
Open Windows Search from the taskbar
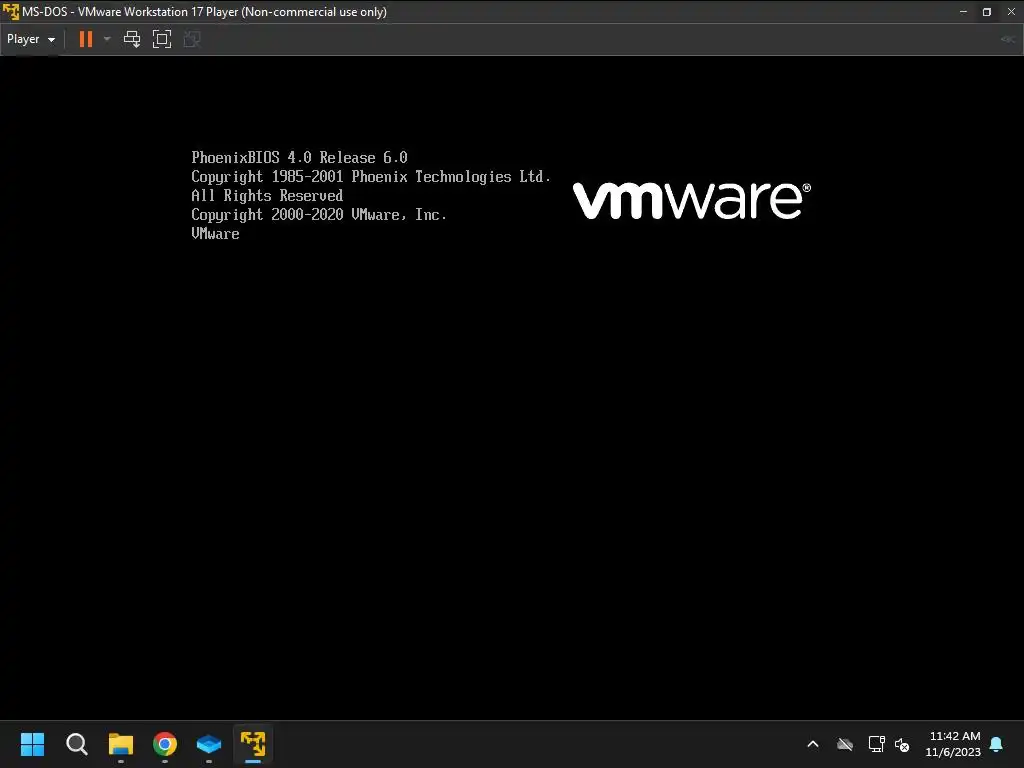(x=77, y=744)
